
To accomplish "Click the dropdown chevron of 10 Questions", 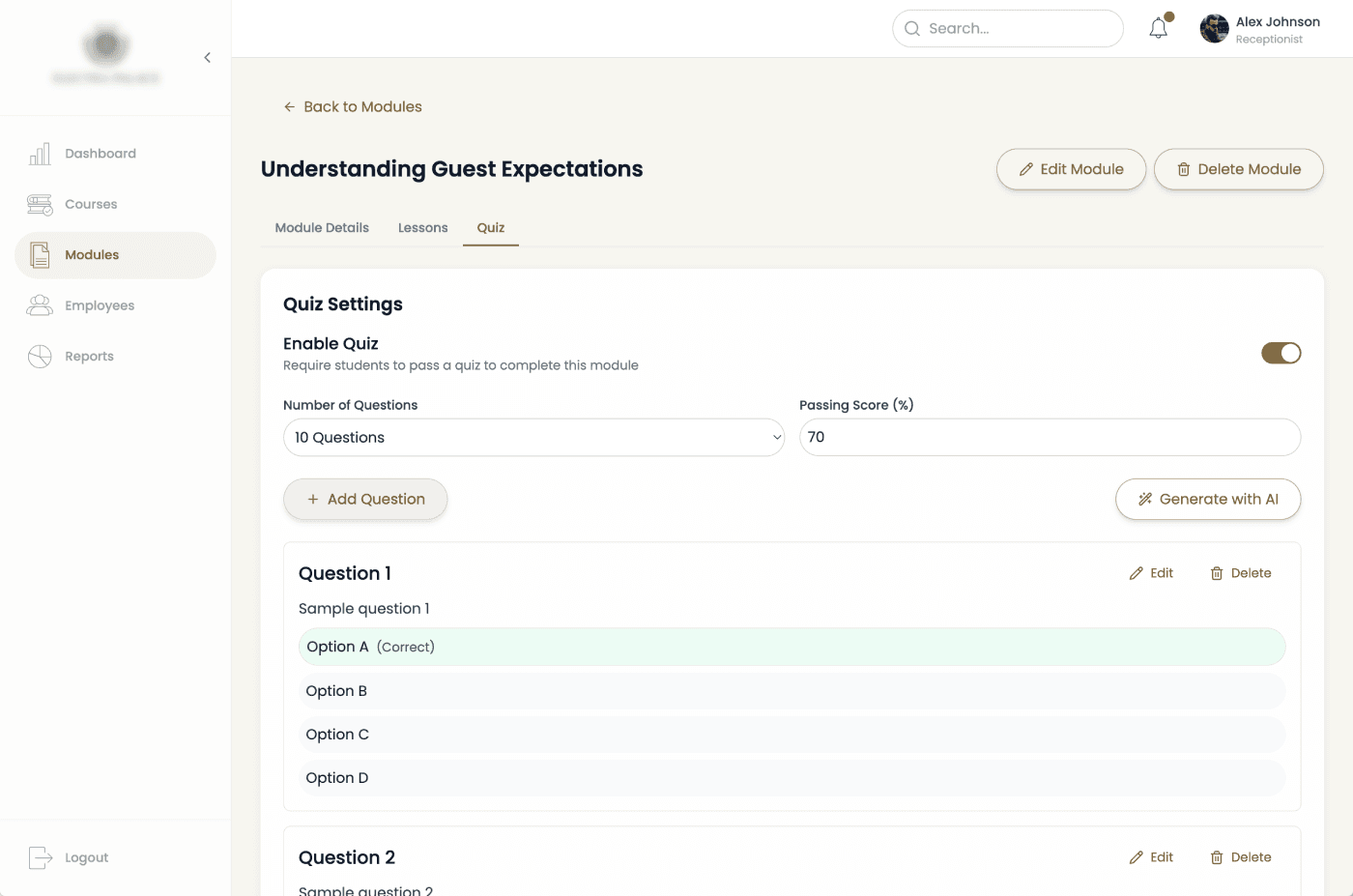I will 776,437.
